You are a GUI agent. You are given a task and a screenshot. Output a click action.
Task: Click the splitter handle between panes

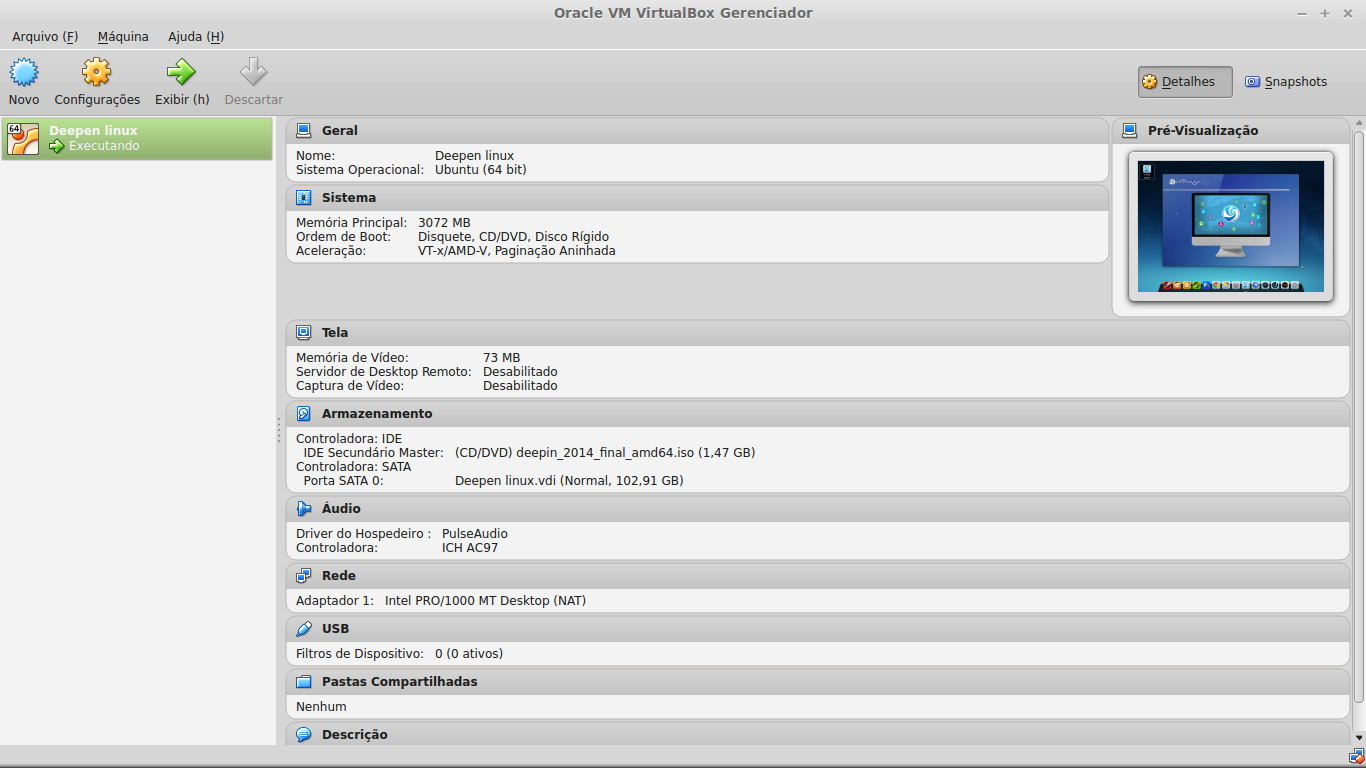tap(279, 430)
